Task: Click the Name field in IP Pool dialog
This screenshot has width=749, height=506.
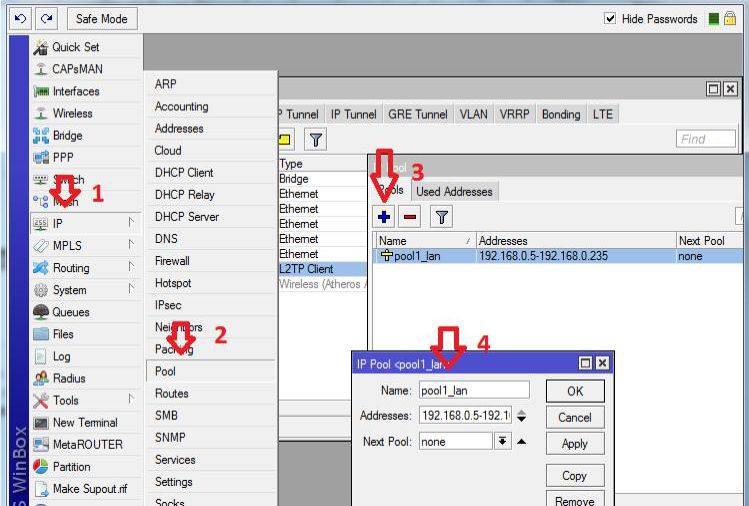Action: [x=474, y=390]
